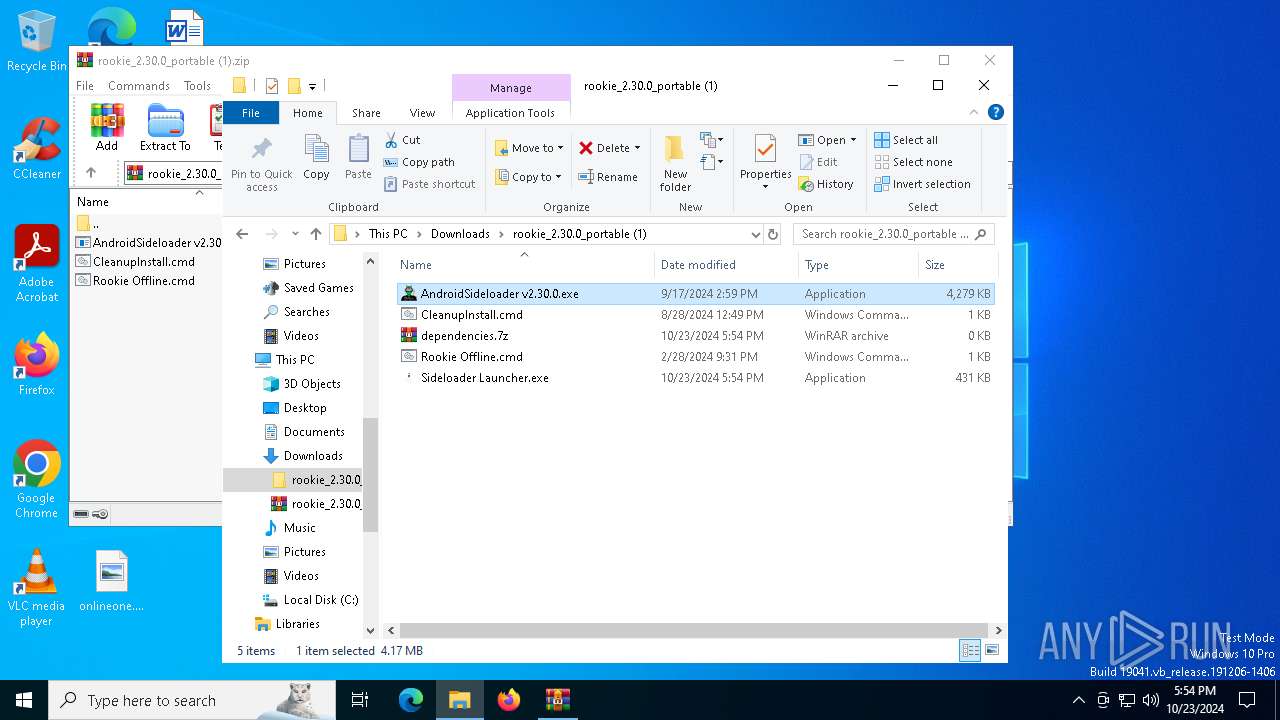This screenshot has height=720, width=1280.
Task: Sort files by Date modified column
Action: (x=727, y=265)
